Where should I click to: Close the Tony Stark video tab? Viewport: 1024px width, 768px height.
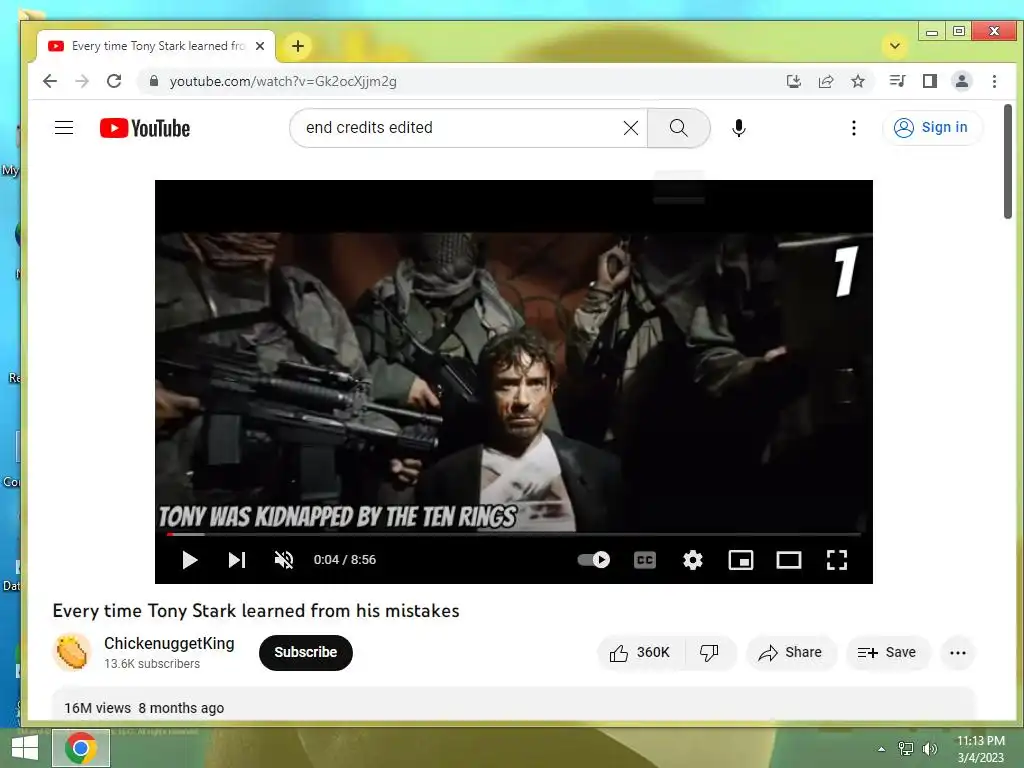[260, 46]
